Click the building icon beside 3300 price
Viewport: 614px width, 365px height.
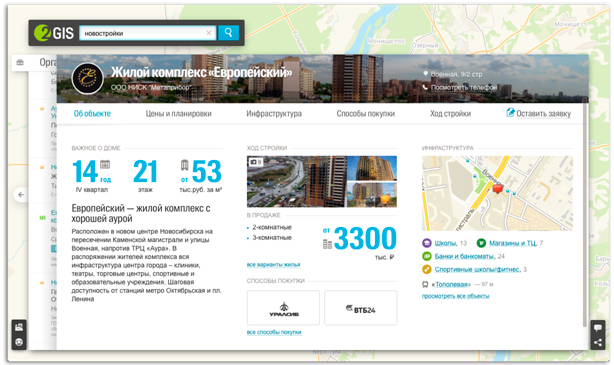(x=327, y=244)
